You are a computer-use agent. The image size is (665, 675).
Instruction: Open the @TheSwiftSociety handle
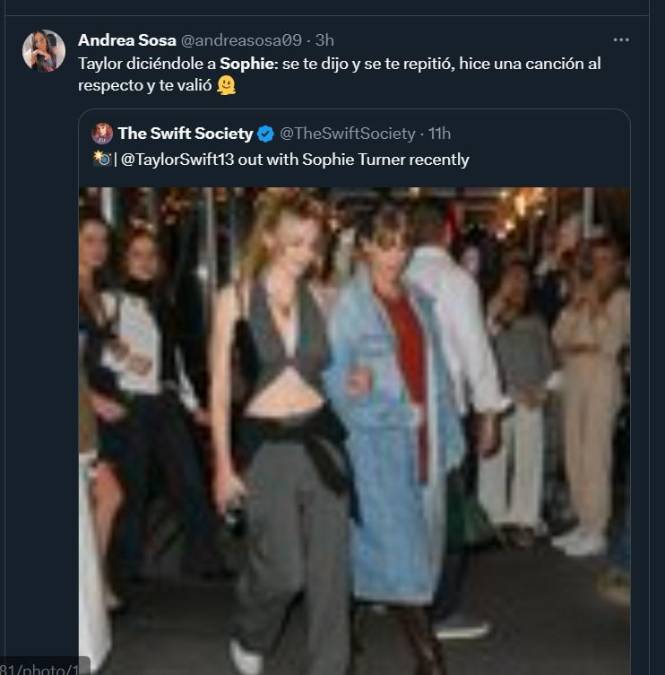pyautogui.click(x=346, y=134)
